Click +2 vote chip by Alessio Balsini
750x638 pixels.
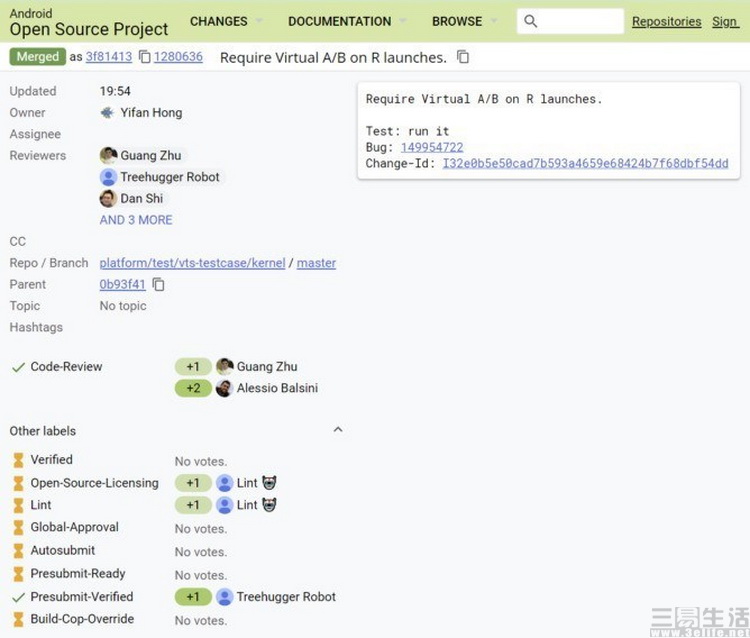[193, 388]
